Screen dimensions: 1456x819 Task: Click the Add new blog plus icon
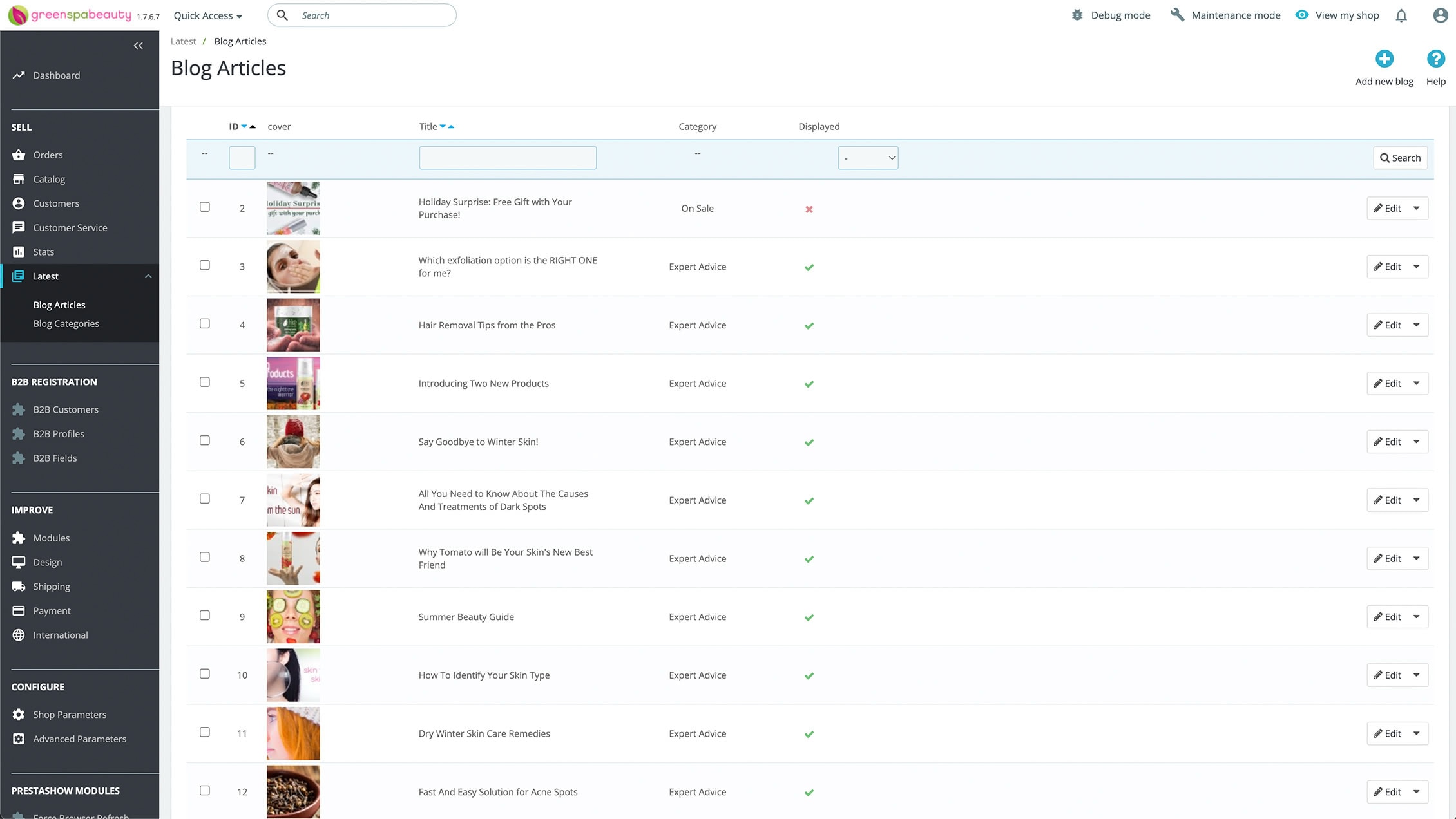[x=1384, y=59]
